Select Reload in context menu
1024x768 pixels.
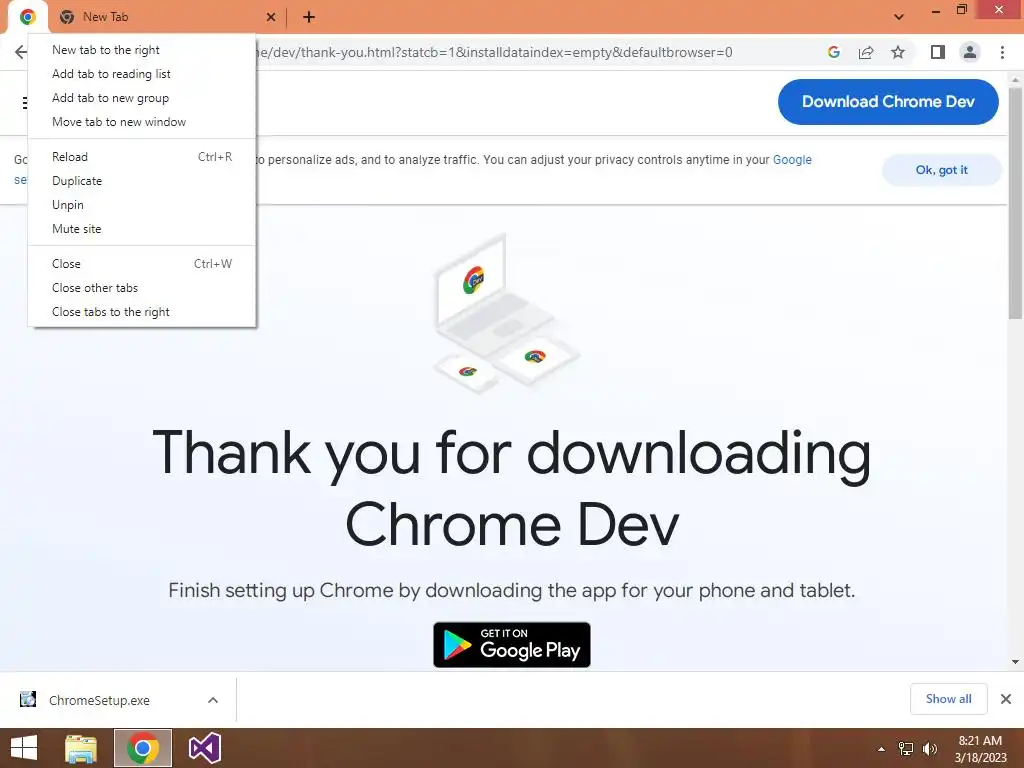[x=142, y=157]
